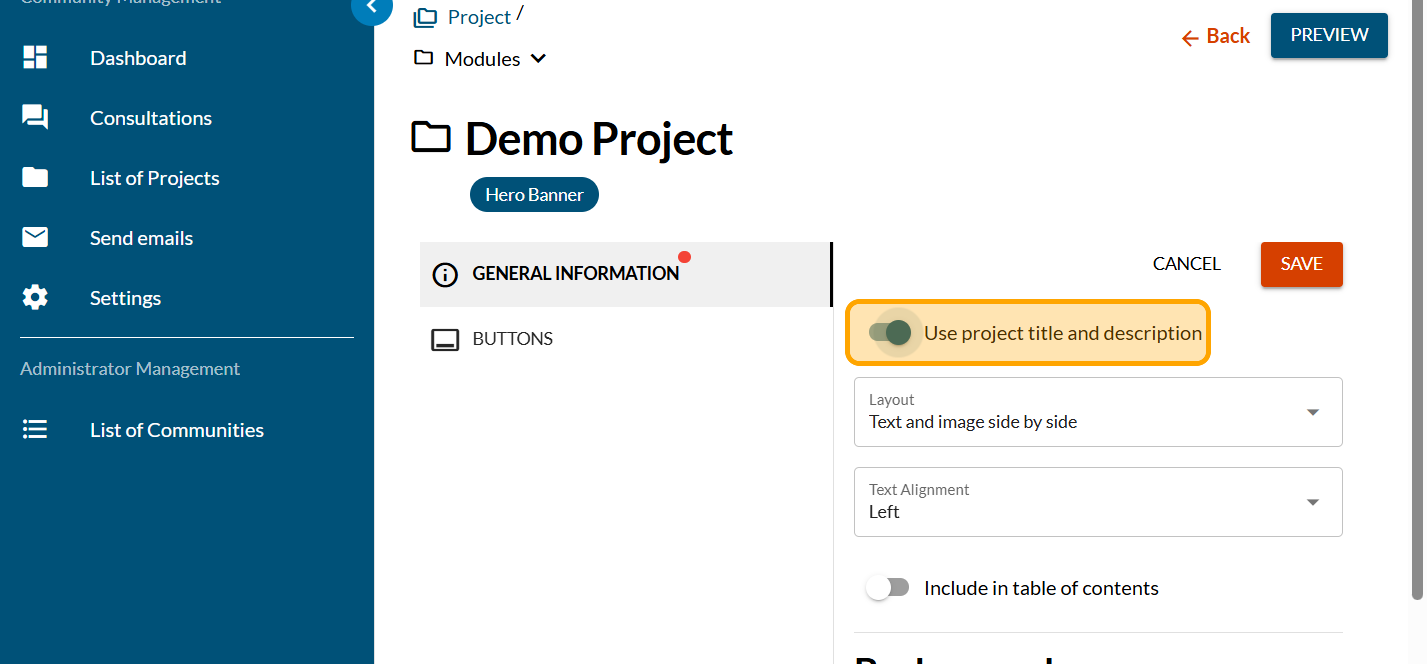This screenshot has width=1427, height=664.
Task: Open the Layout dropdown
Action: (x=1097, y=412)
